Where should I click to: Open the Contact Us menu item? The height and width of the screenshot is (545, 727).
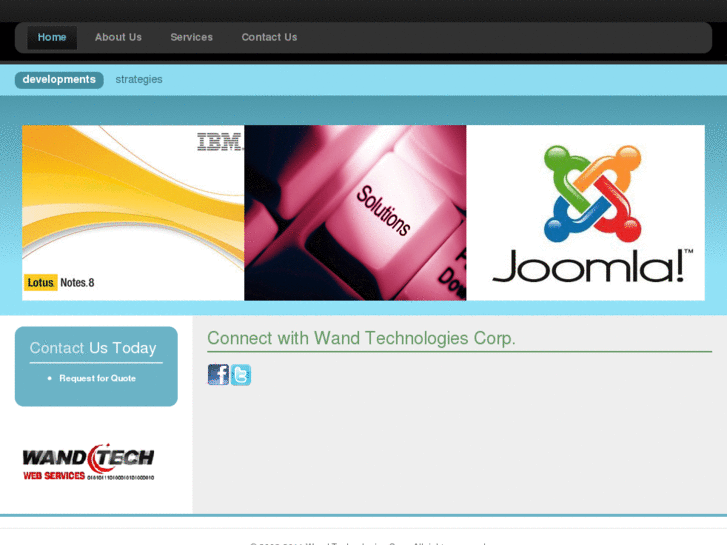pos(269,37)
